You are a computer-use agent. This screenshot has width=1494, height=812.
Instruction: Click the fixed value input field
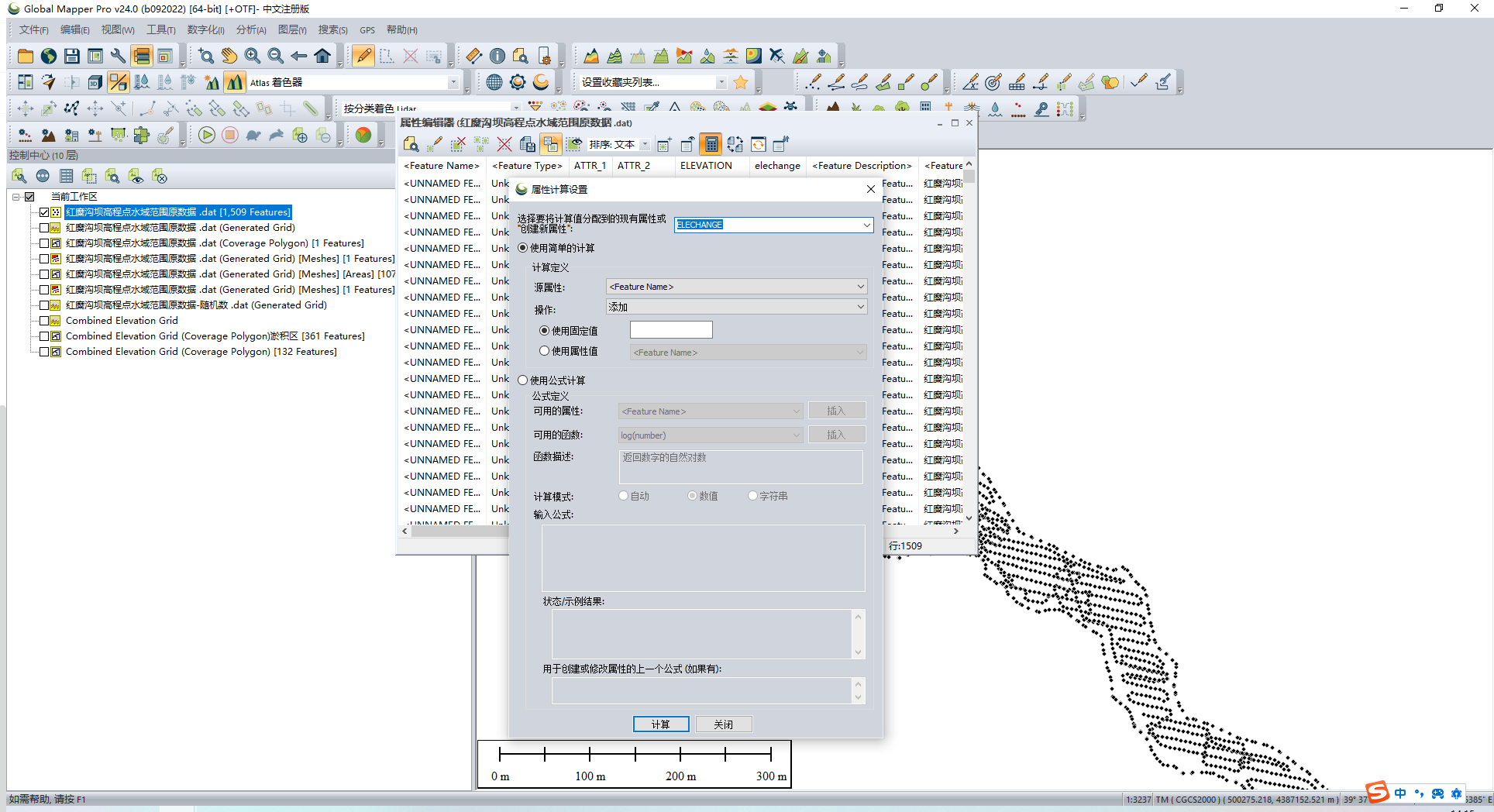point(671,330)
